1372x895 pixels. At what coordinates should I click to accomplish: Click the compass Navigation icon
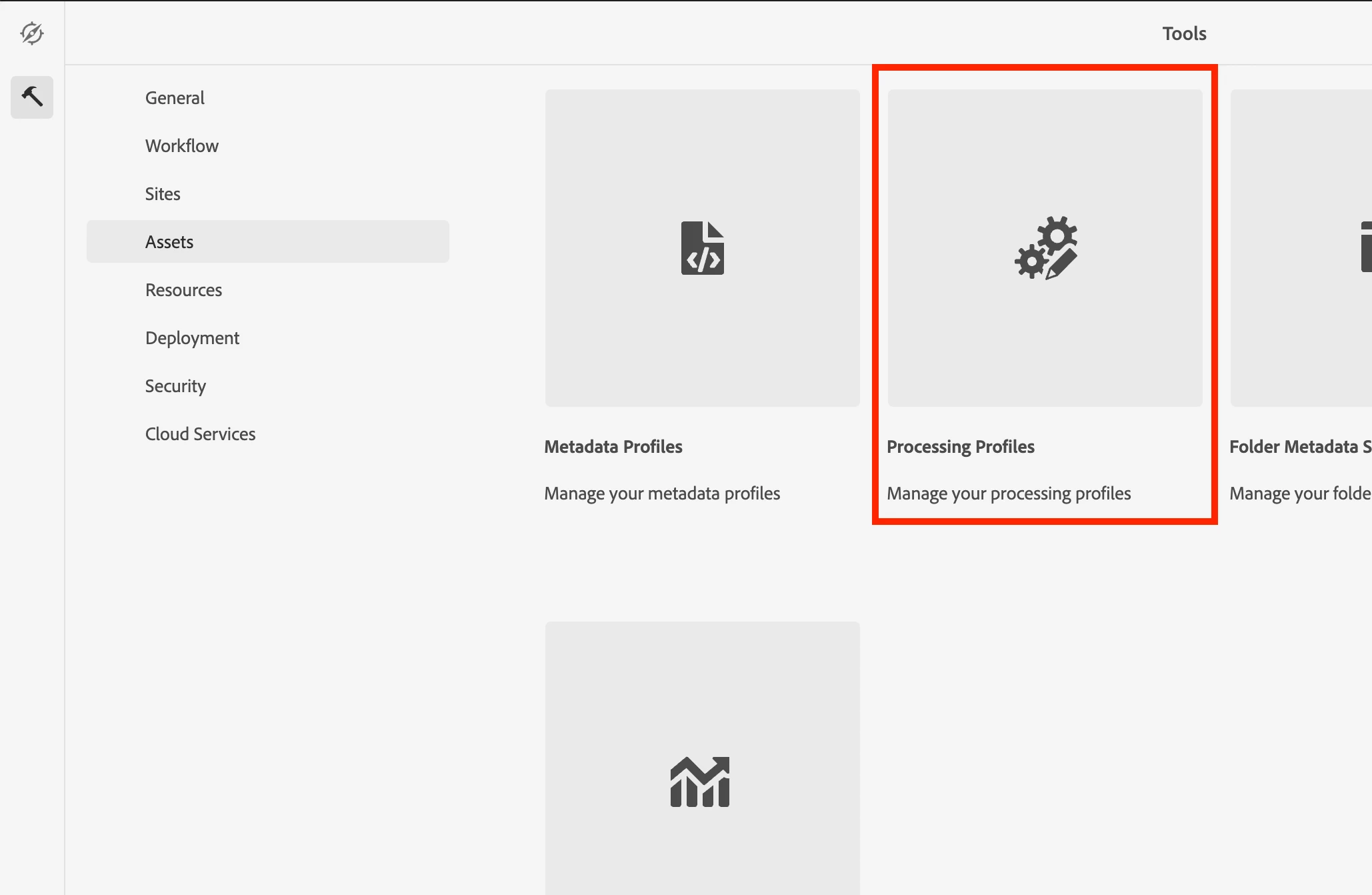(31, 33)
